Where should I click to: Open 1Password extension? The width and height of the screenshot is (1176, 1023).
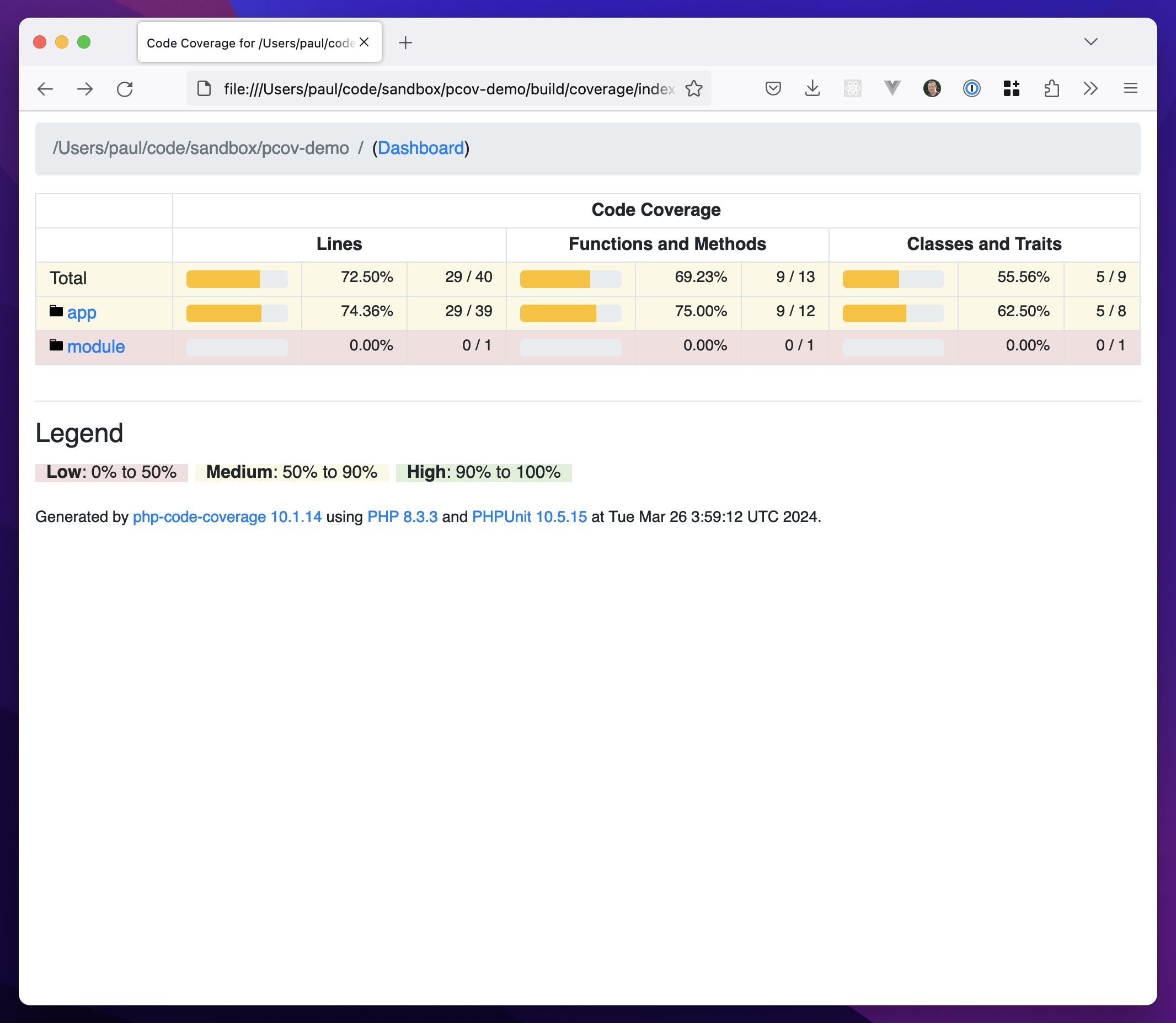tap(972, 88)
